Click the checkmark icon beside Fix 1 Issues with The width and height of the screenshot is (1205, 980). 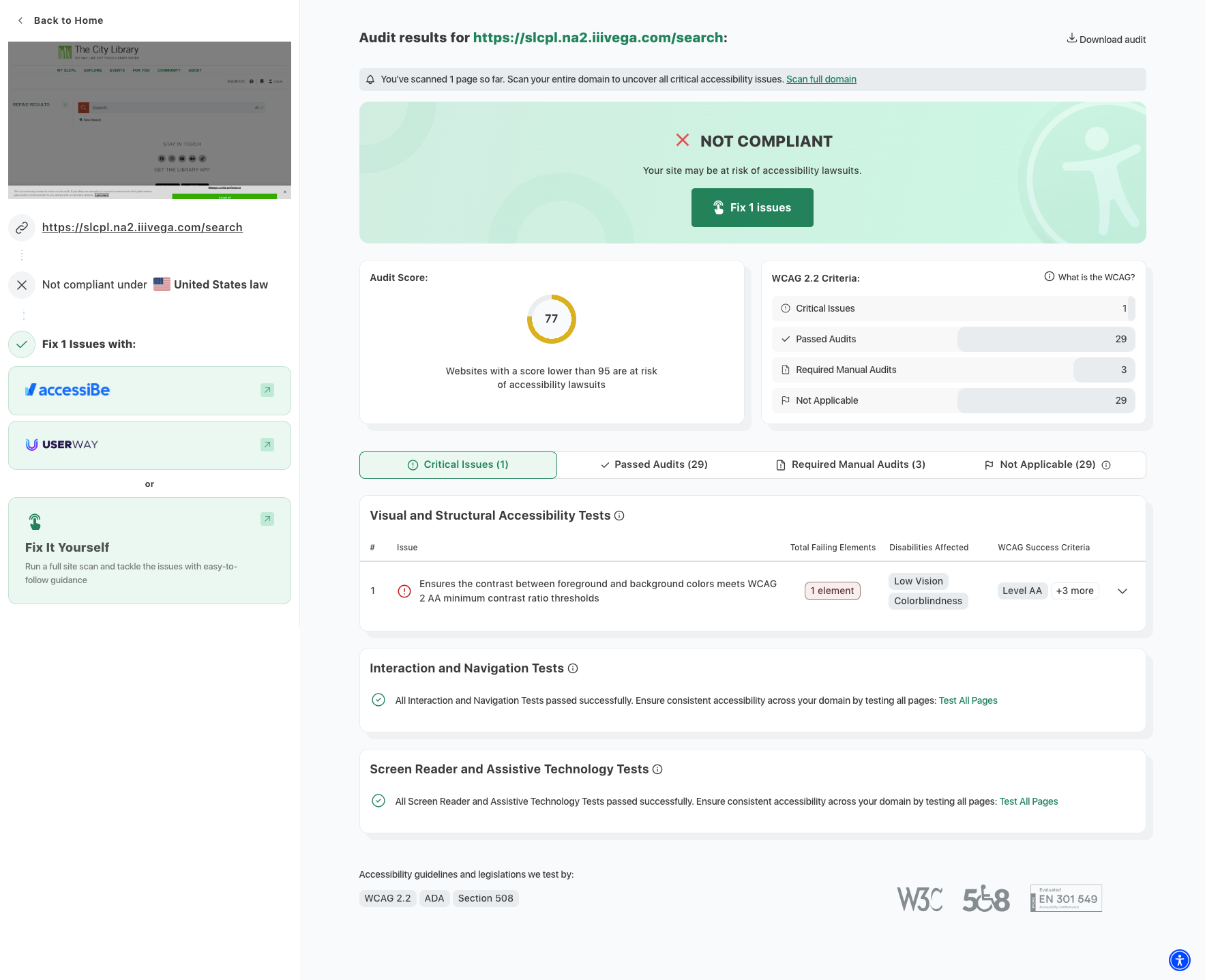click(x=22, y=344)
